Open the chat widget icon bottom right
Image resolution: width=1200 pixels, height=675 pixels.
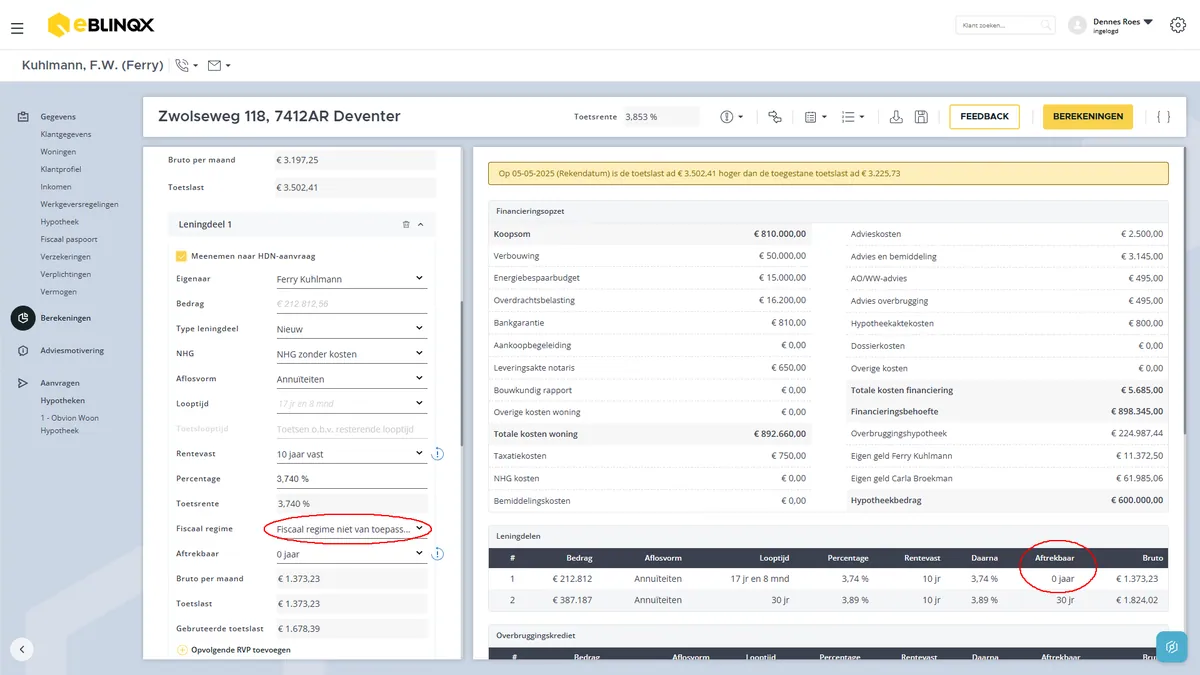pos(1172,646)
